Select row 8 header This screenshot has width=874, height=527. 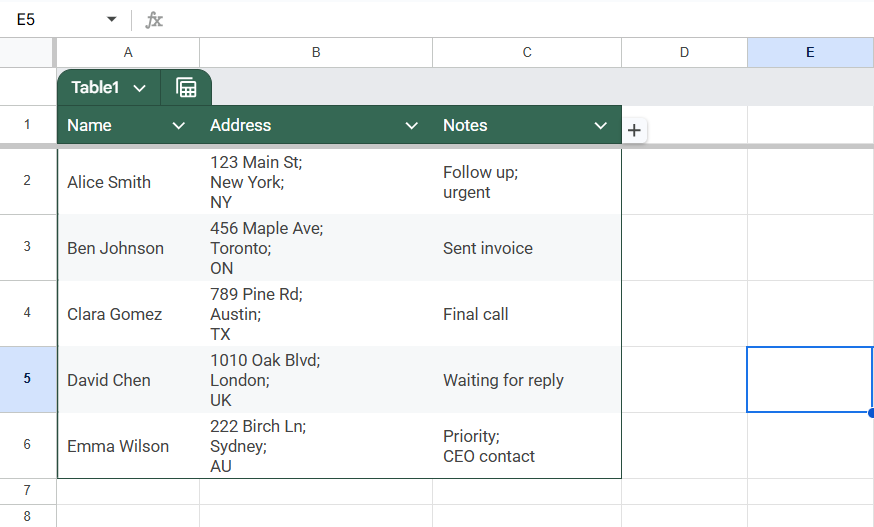click(x=27, y=516)
